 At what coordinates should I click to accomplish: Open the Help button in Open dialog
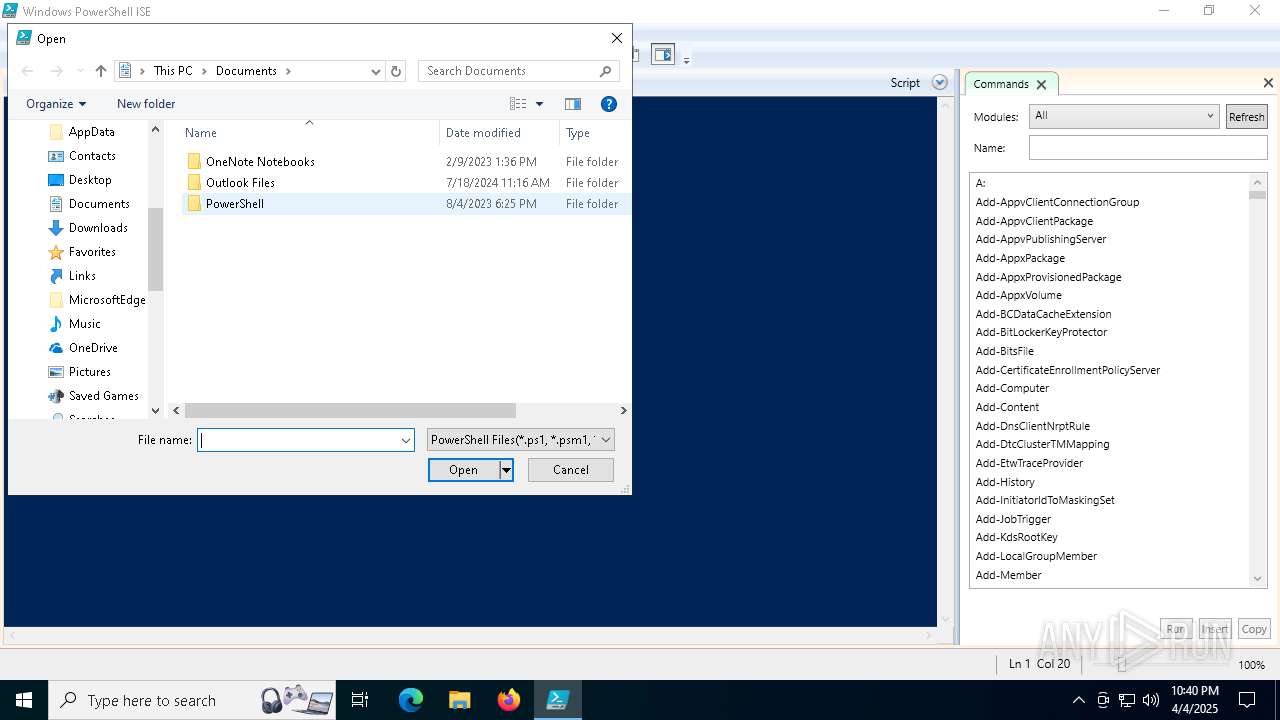tap(608, 104)
